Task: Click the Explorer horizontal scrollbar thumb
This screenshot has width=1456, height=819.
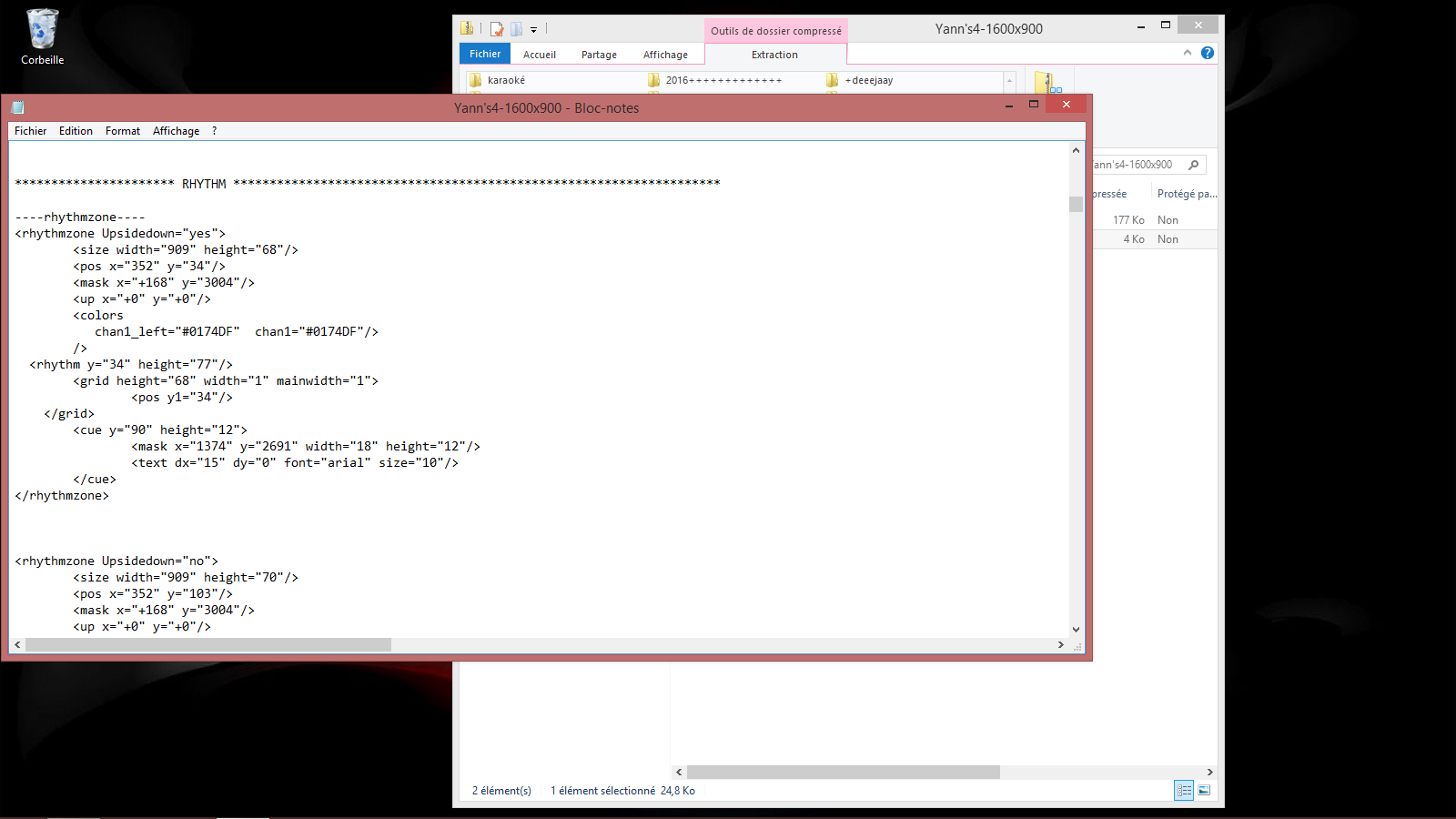Action: (x=844, y=772)
